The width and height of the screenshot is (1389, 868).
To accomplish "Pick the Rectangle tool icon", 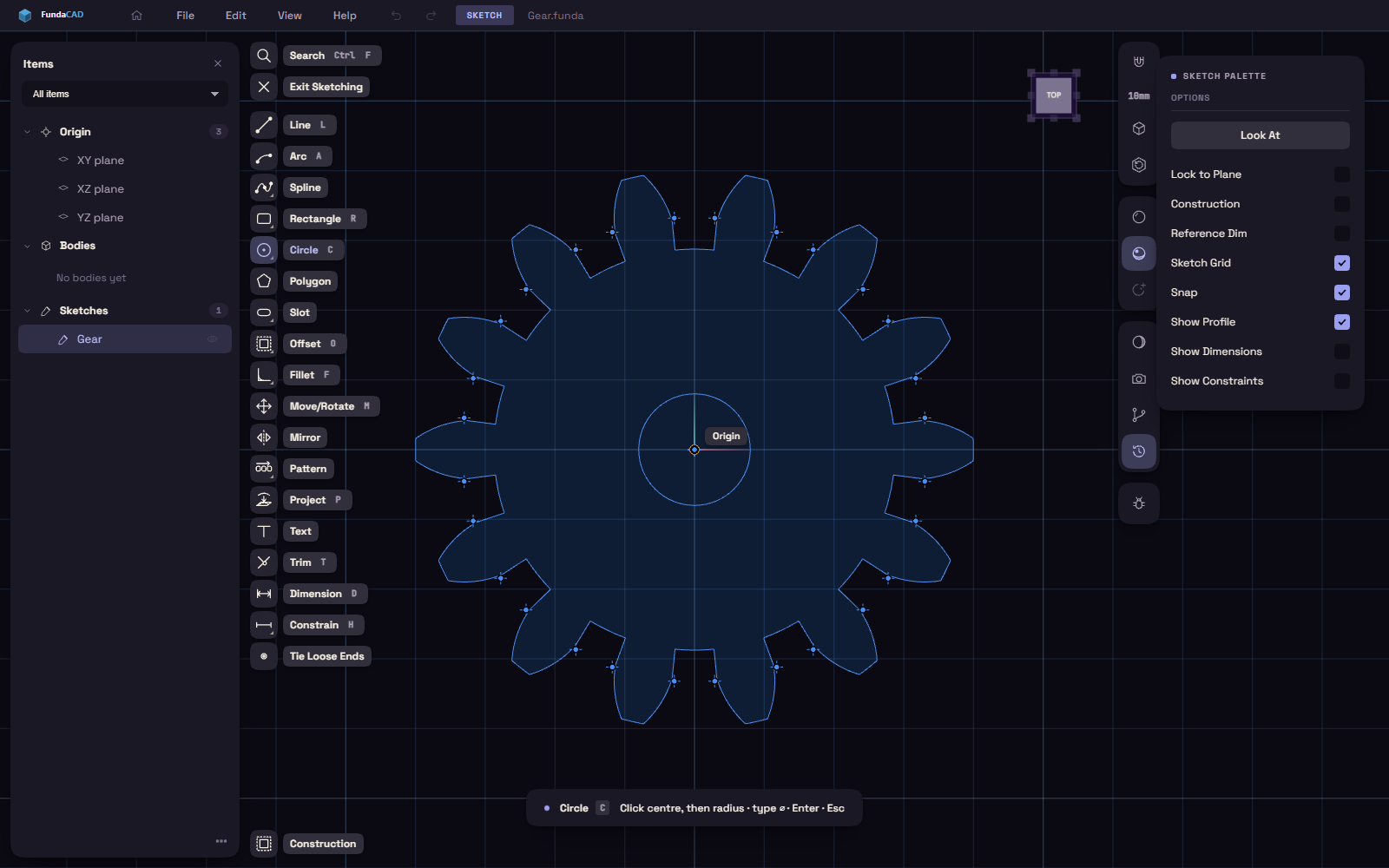I will 264,219.
